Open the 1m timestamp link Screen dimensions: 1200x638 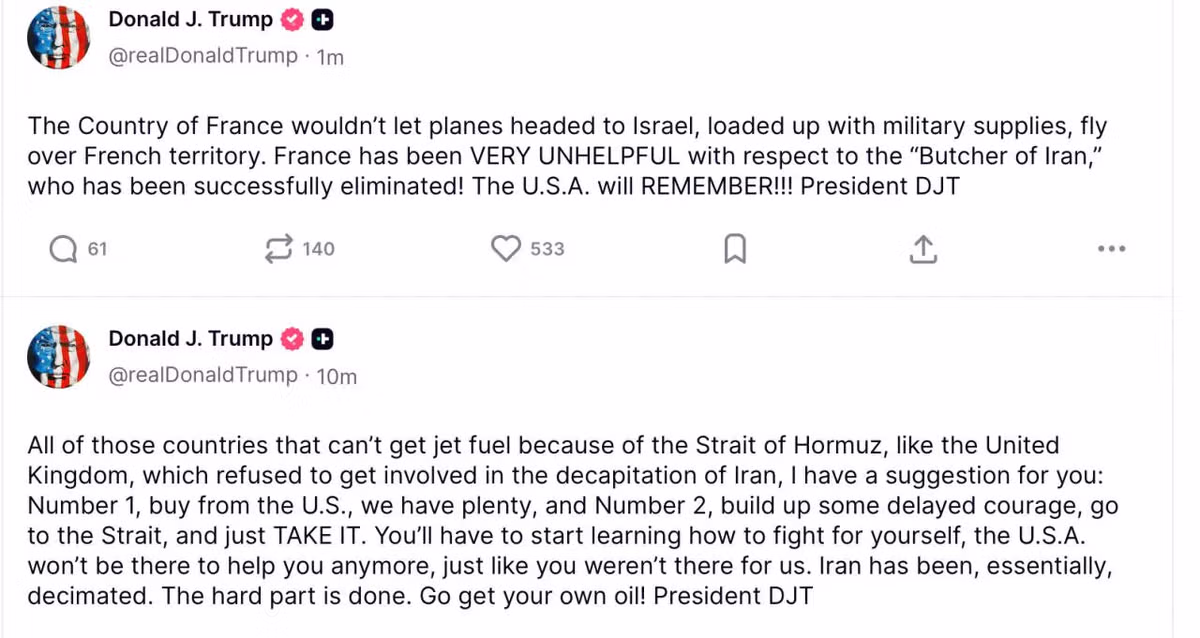pos(330,57)
